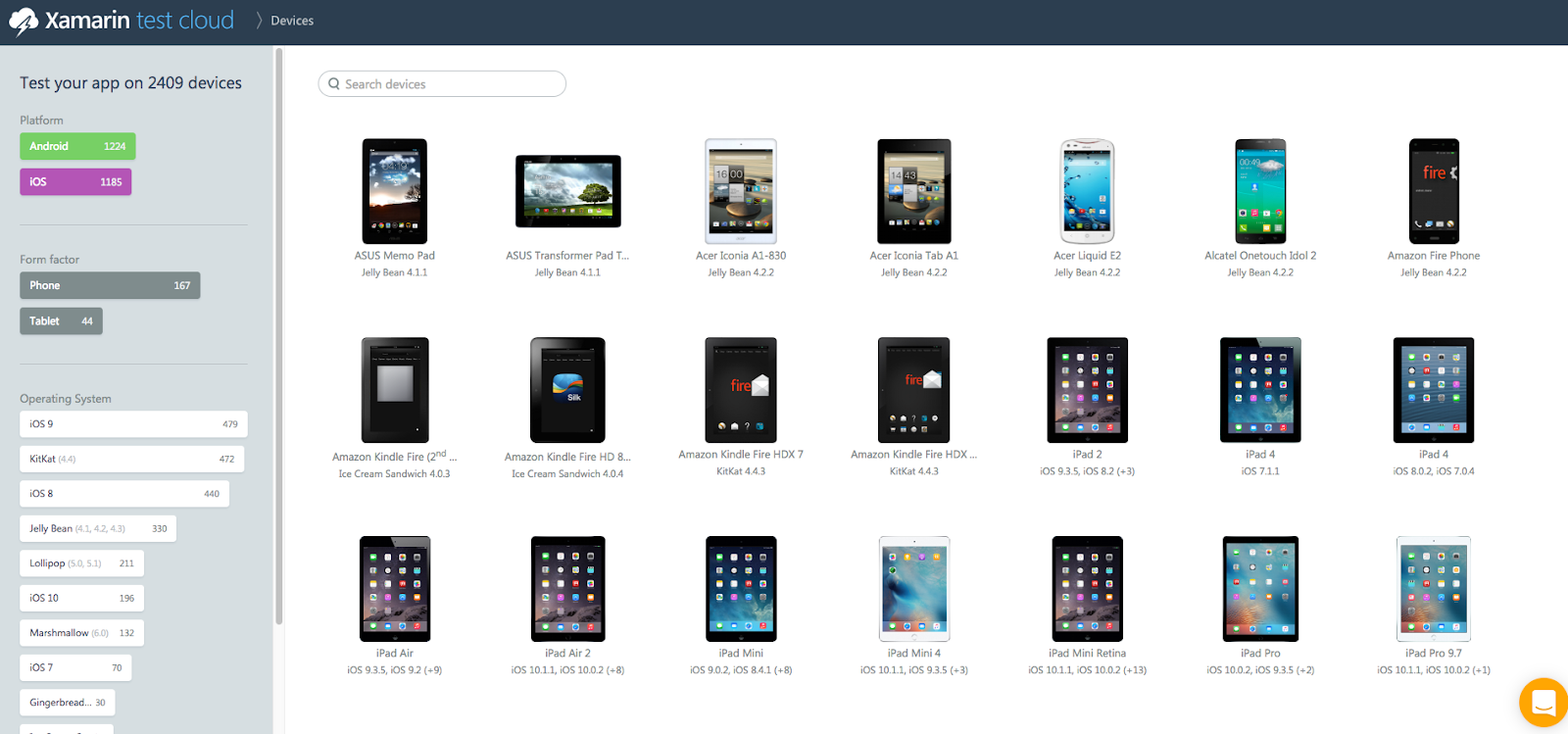
Task: Select the iPad Air device image
Action: tap(395, 589)
